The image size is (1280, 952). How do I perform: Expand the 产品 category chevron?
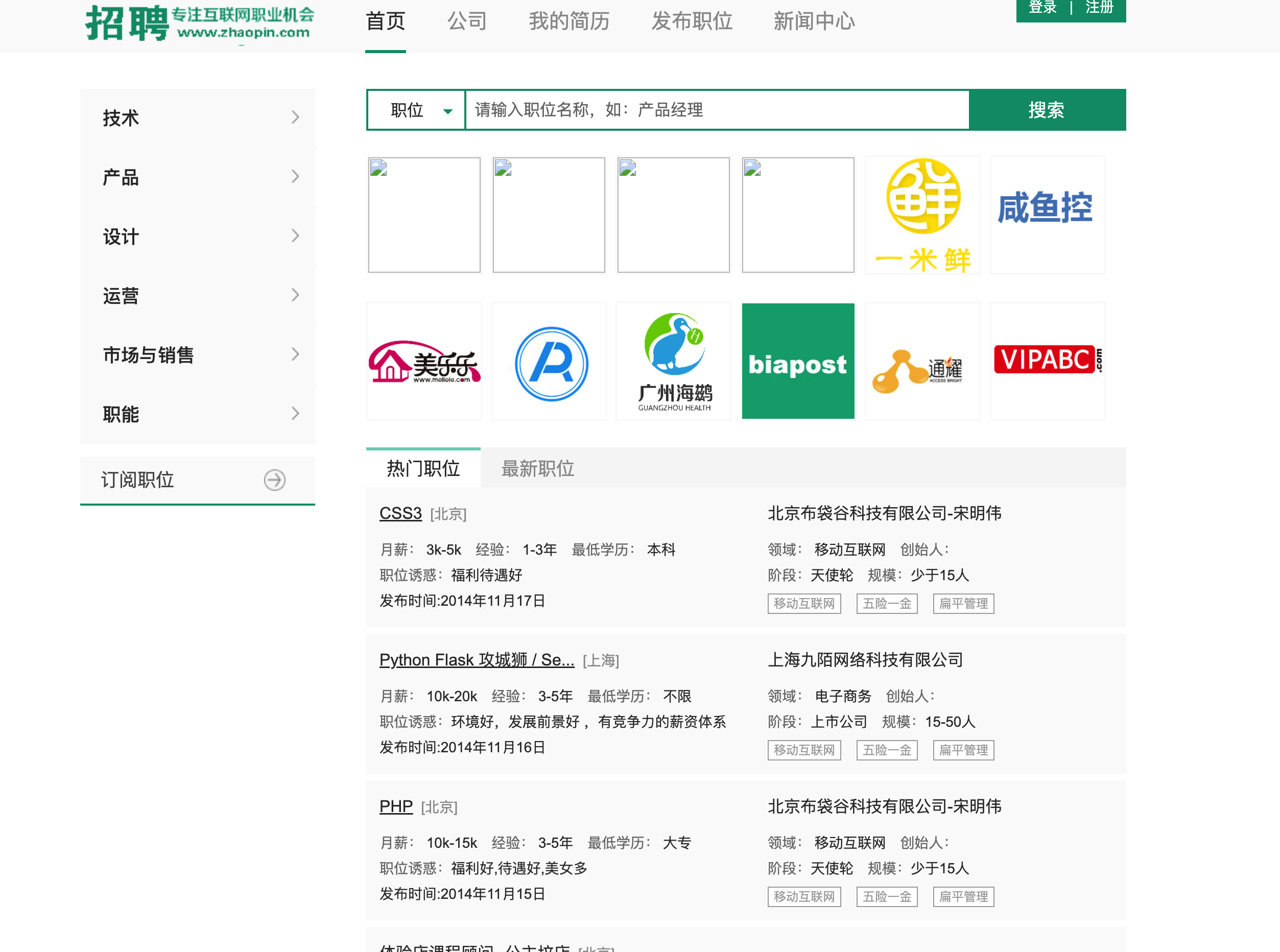295,176
